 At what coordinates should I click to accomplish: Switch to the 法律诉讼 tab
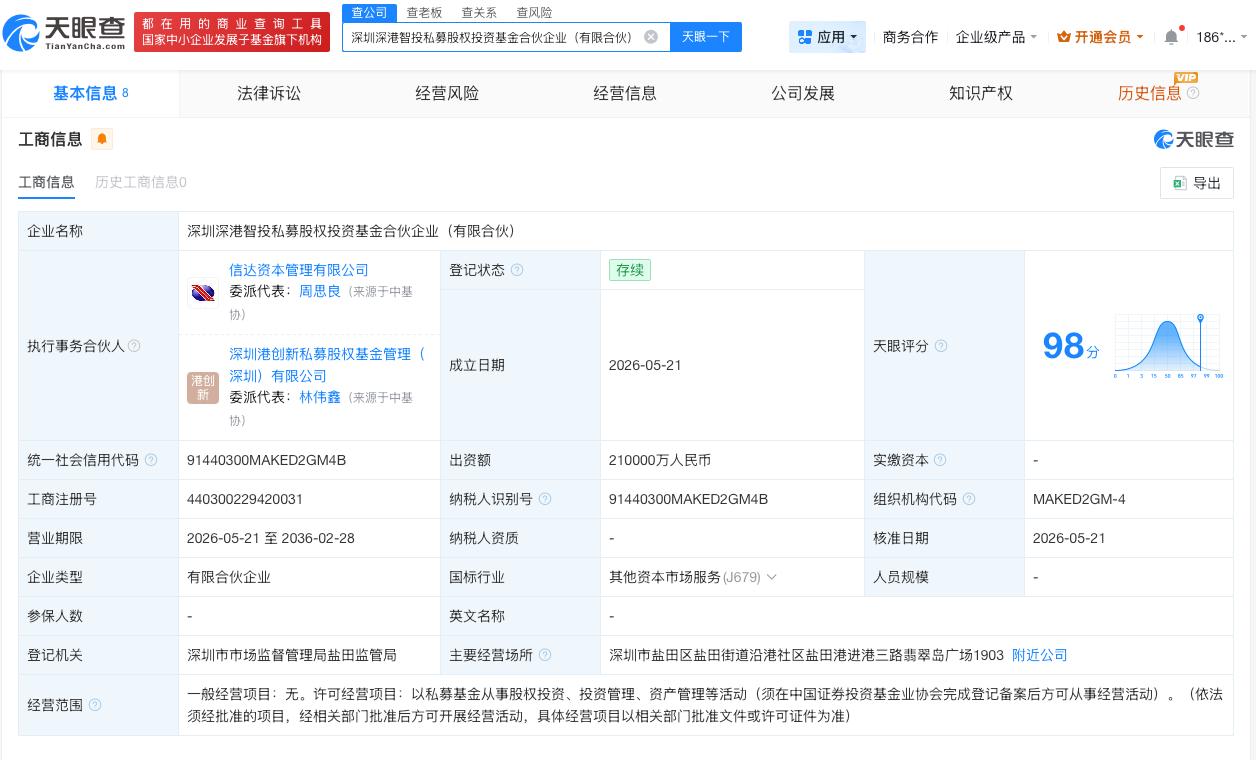(269, 93)
